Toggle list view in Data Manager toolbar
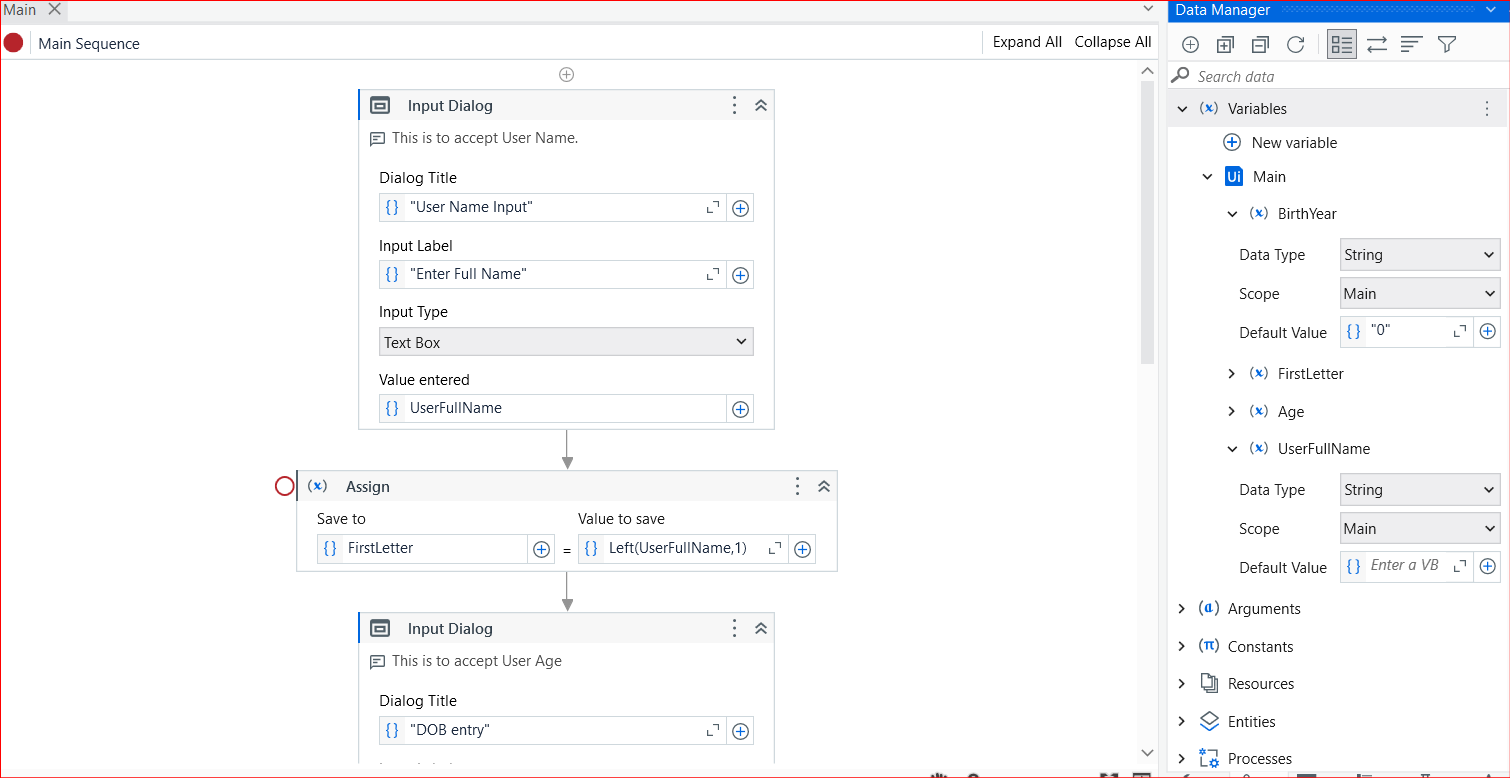1510x778 pixels. [1341, 44]
